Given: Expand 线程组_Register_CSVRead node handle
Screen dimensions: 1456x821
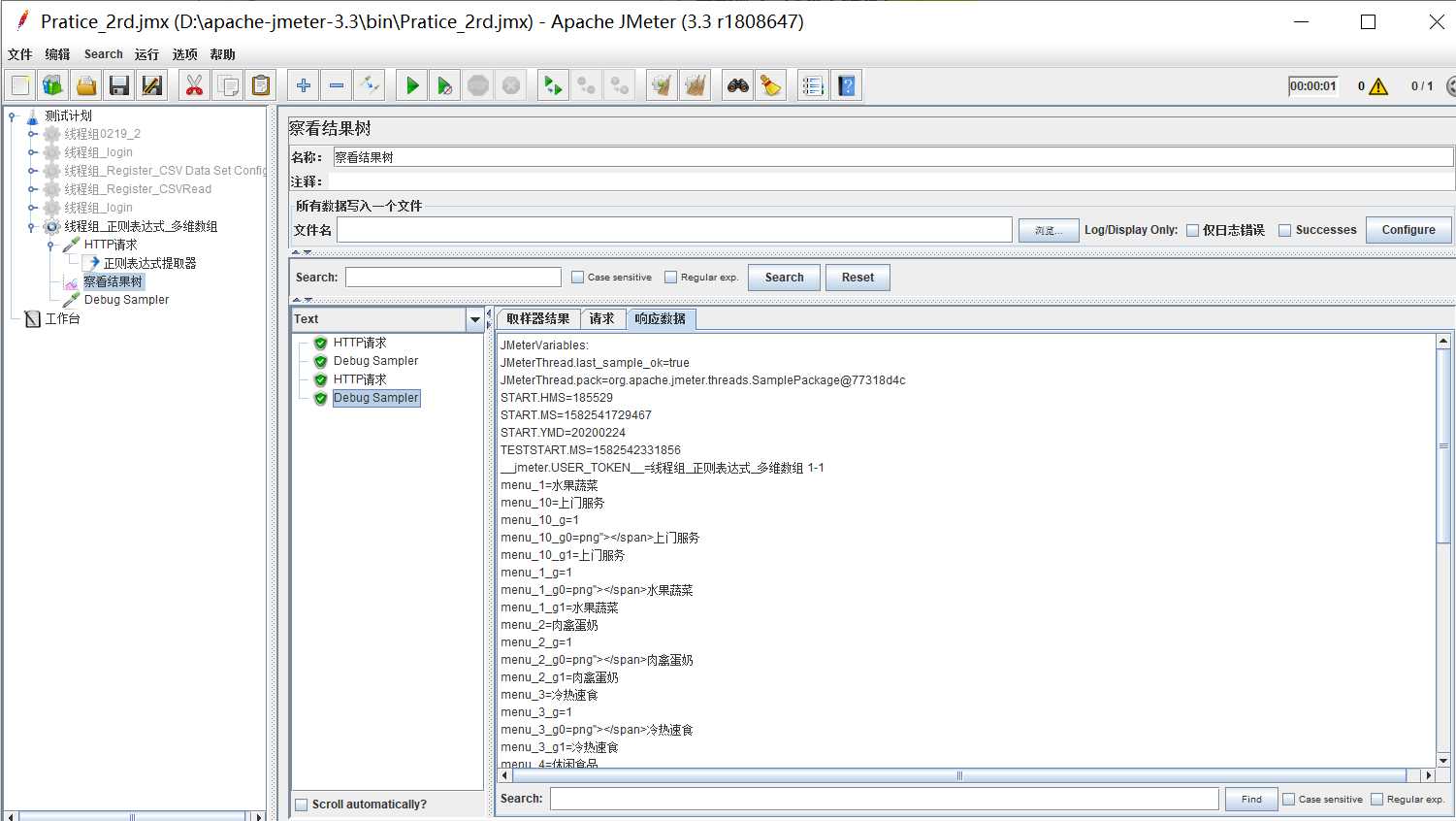Looking at the screenshot, I should [x=32, y=189].
